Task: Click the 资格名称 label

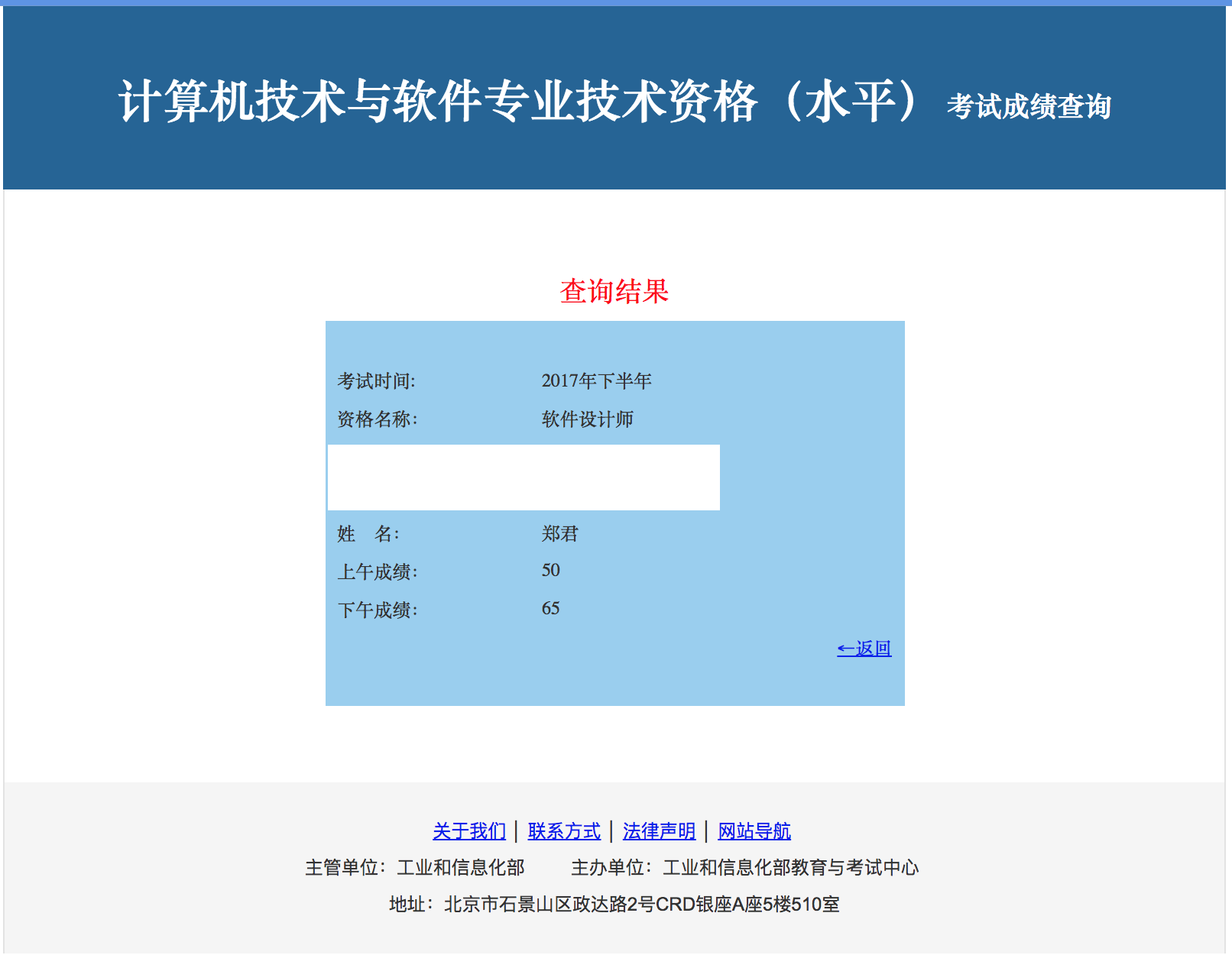Action: click(378, 419)
